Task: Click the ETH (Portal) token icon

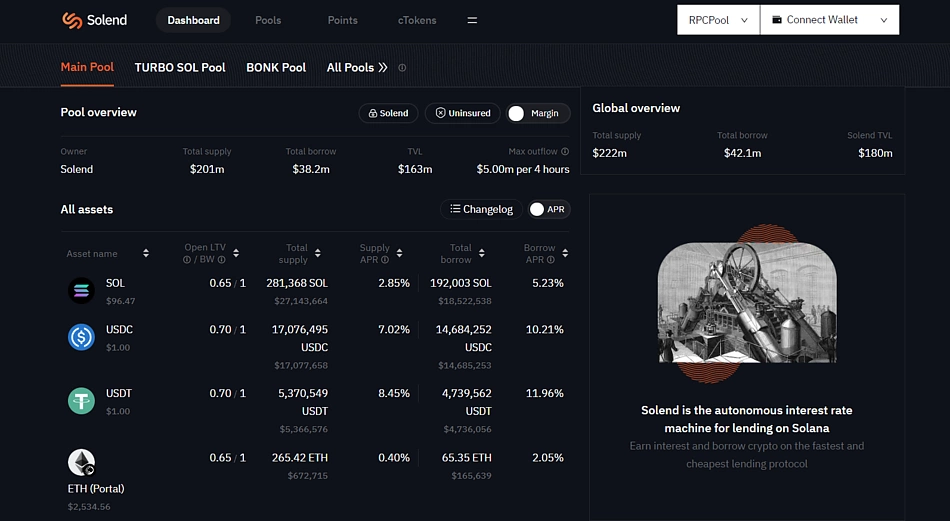Action: point(81,462)
